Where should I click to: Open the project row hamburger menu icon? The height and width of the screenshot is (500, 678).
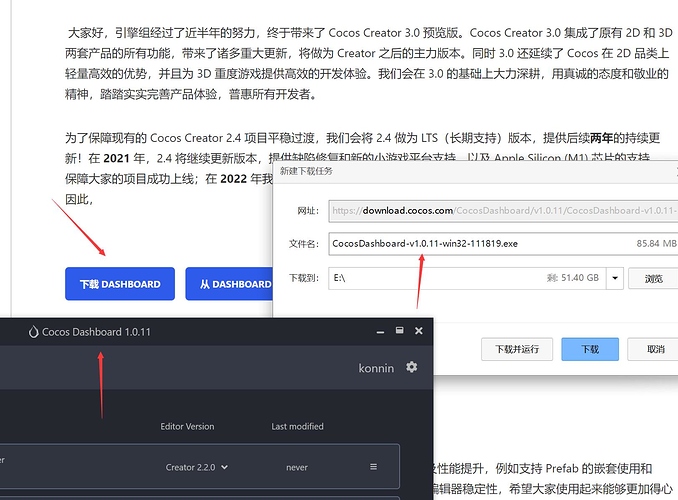[374, 467]
